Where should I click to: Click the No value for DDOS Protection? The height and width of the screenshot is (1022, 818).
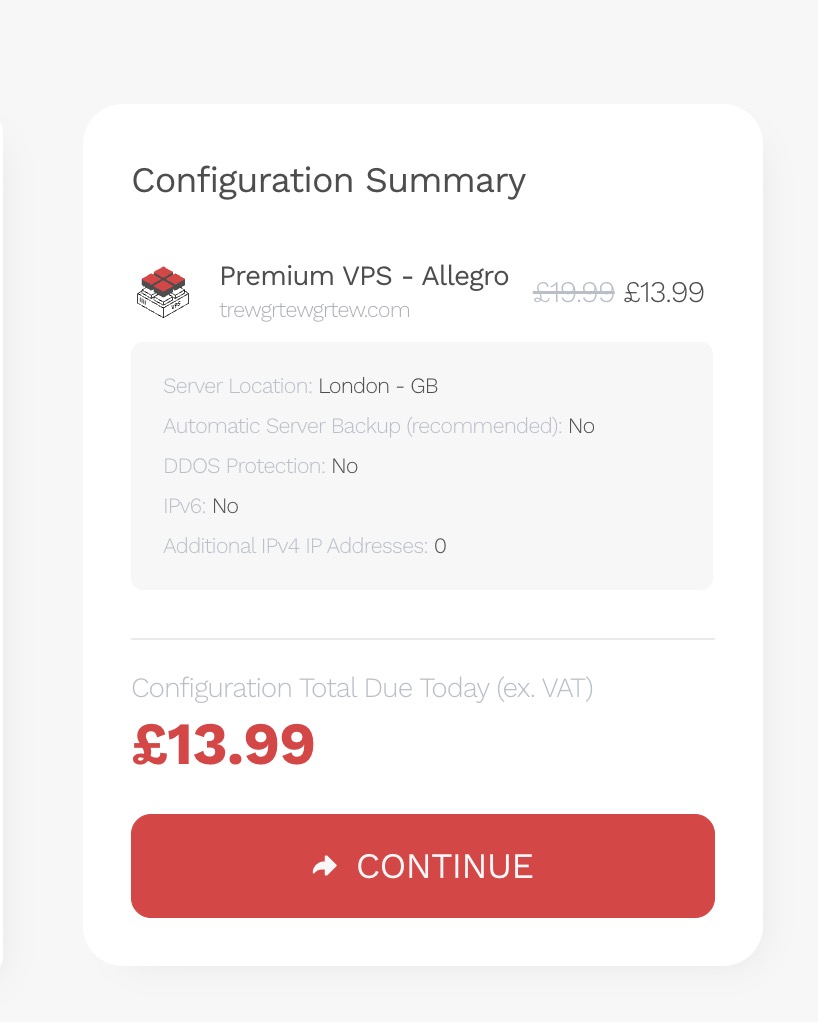click(x=344, y=466)
